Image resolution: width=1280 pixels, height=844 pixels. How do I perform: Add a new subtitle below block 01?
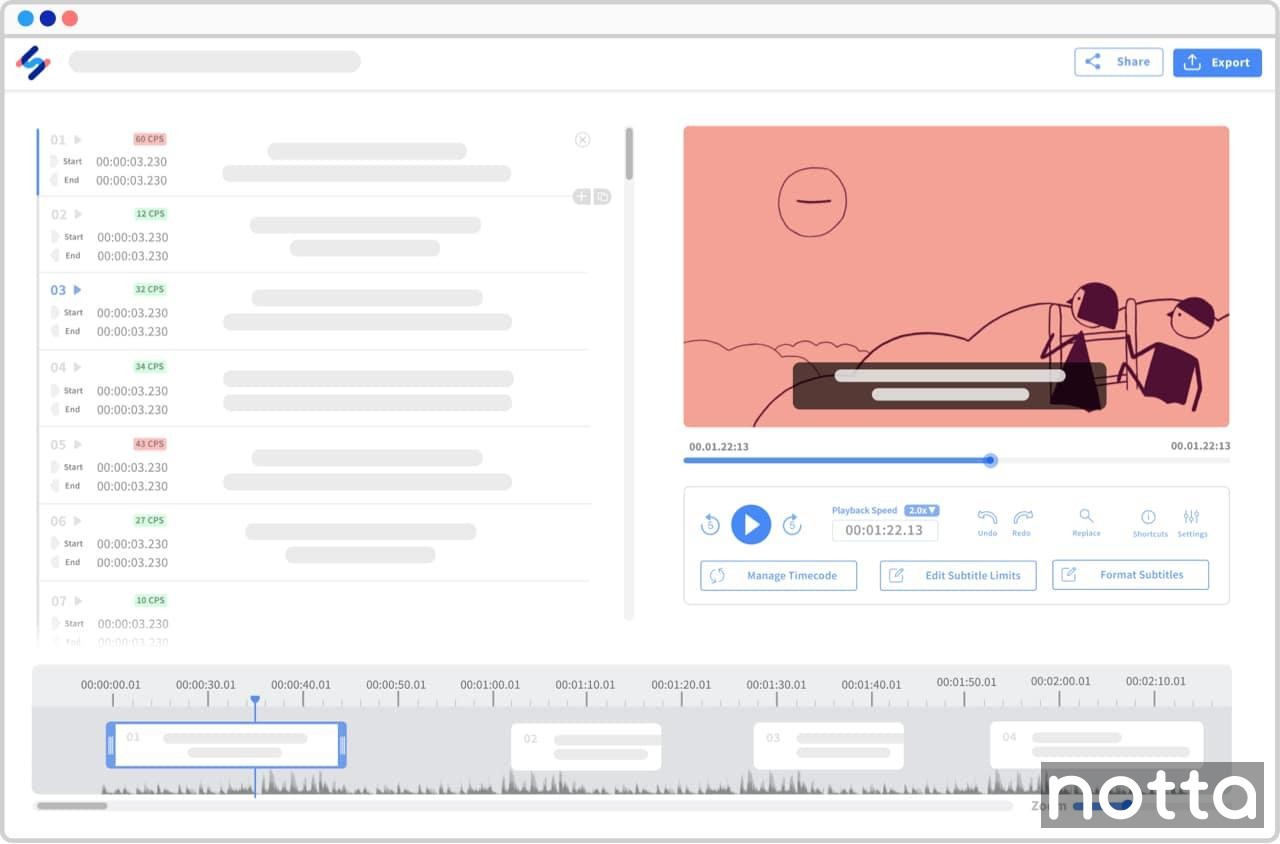point(581,197)
